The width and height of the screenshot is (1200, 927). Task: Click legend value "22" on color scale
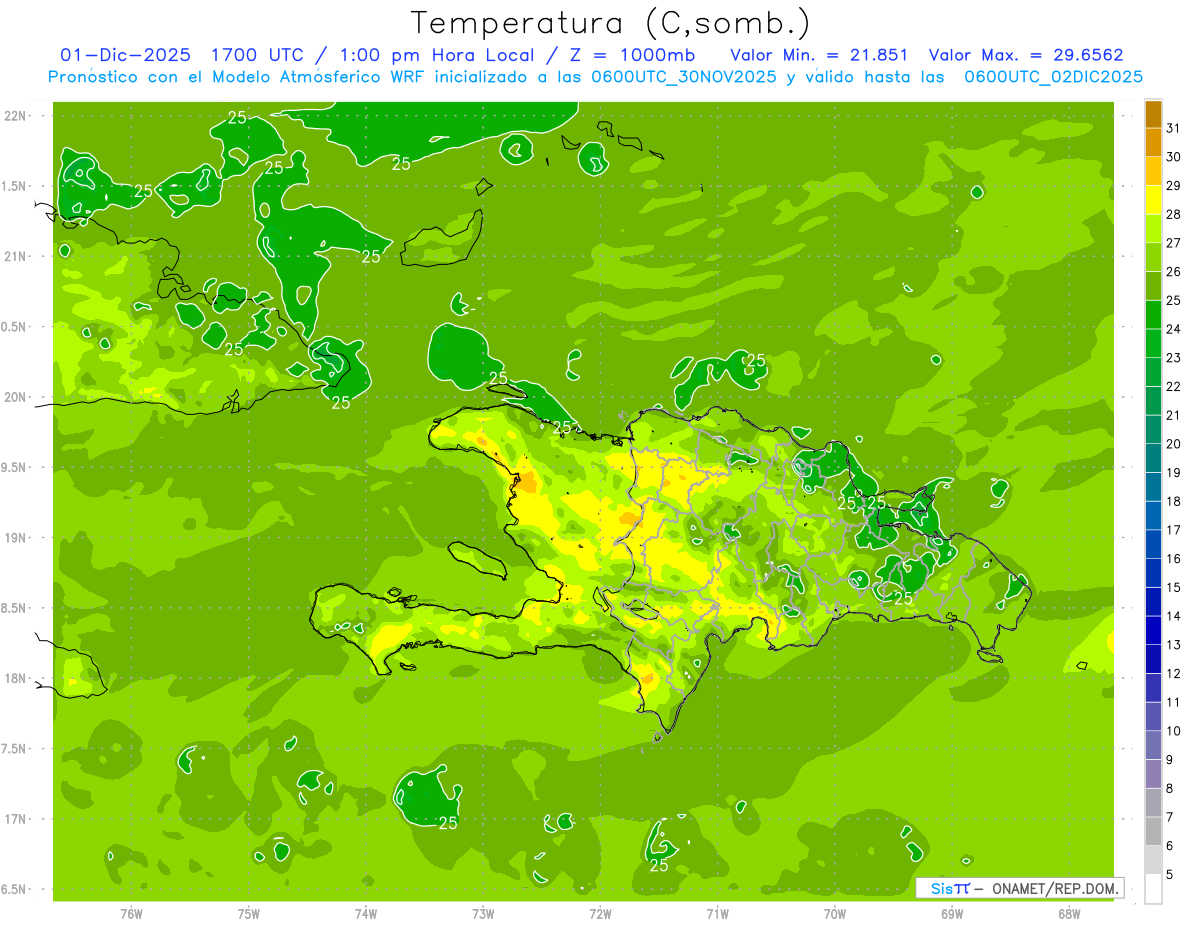1174,386
